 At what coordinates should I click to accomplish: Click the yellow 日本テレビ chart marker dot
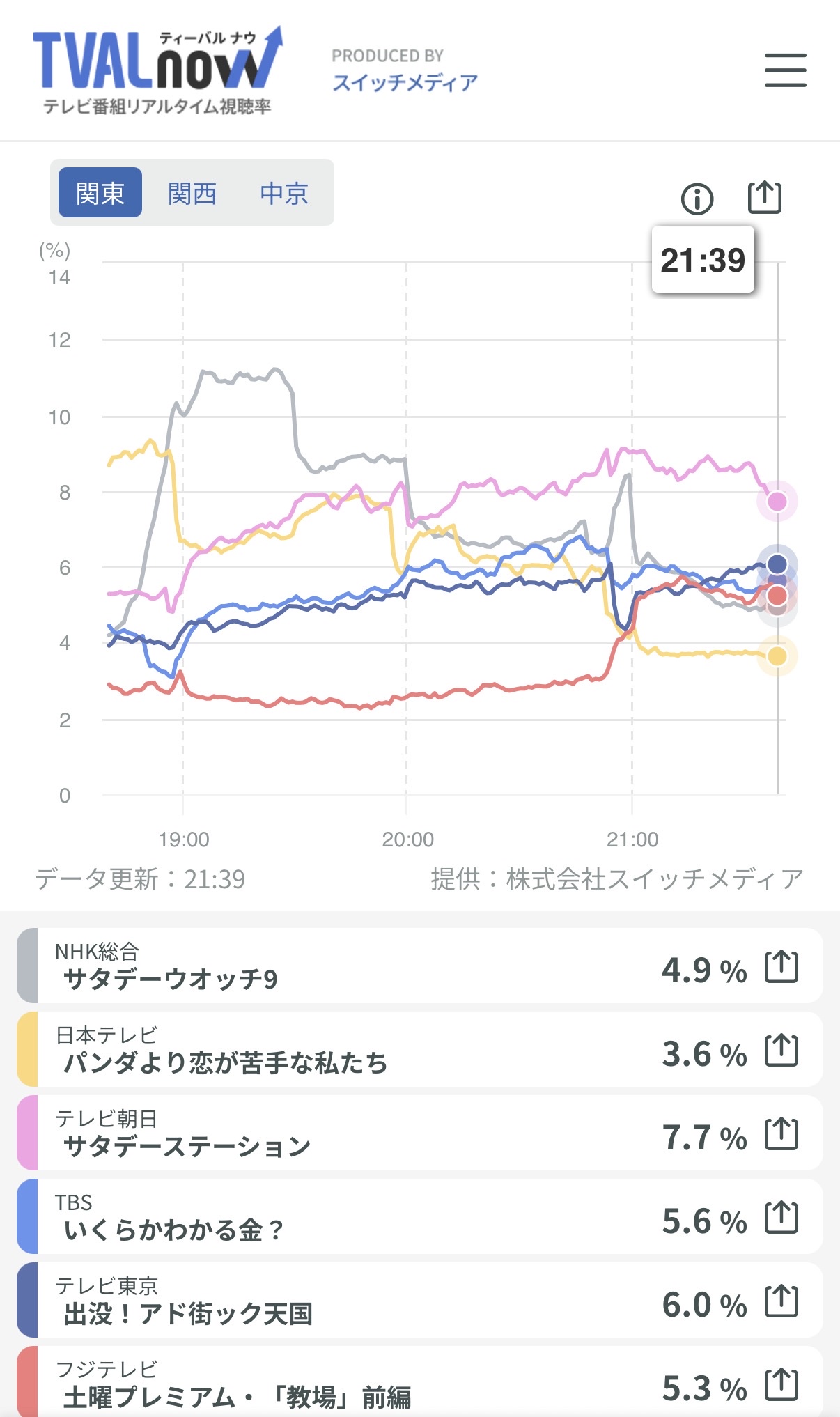777,656
